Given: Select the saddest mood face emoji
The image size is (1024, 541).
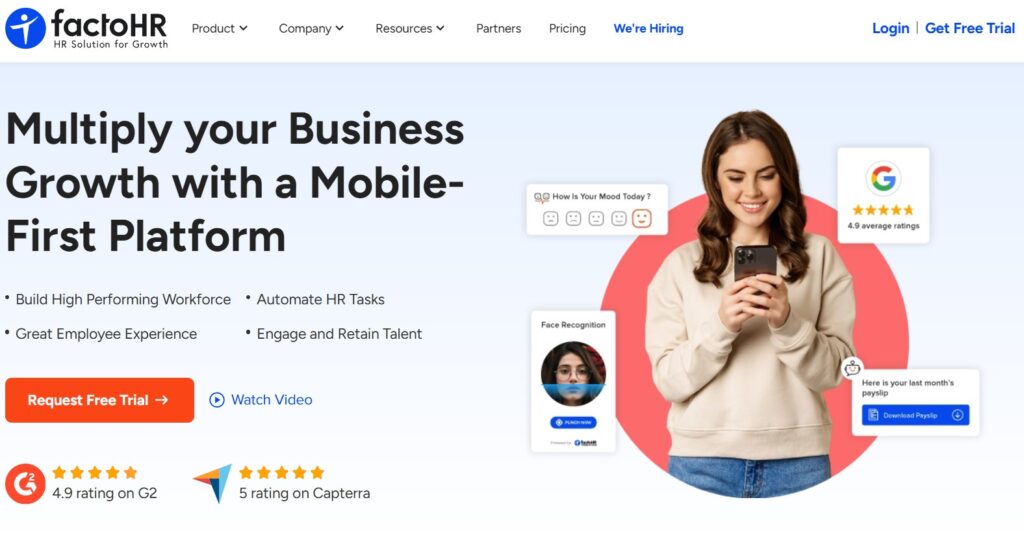Looking at the screenshot, I should pyautogui.click(x=551, y=218).
